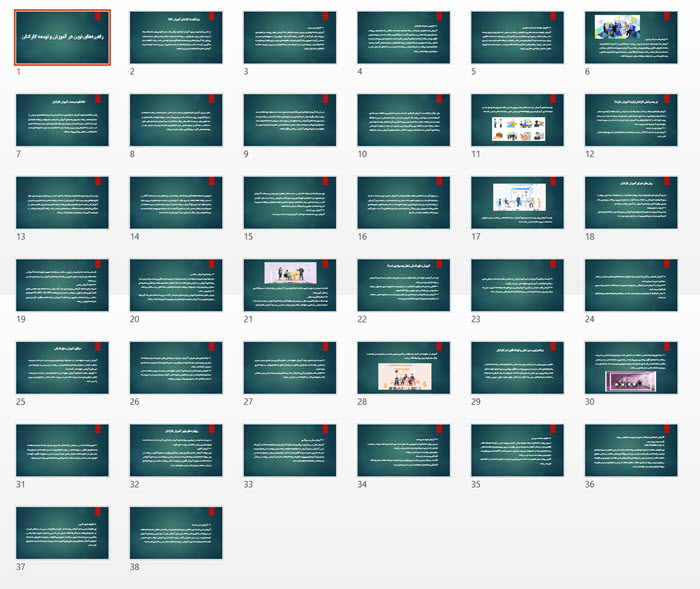Select slide 32 thumbnail

(176, 451)
